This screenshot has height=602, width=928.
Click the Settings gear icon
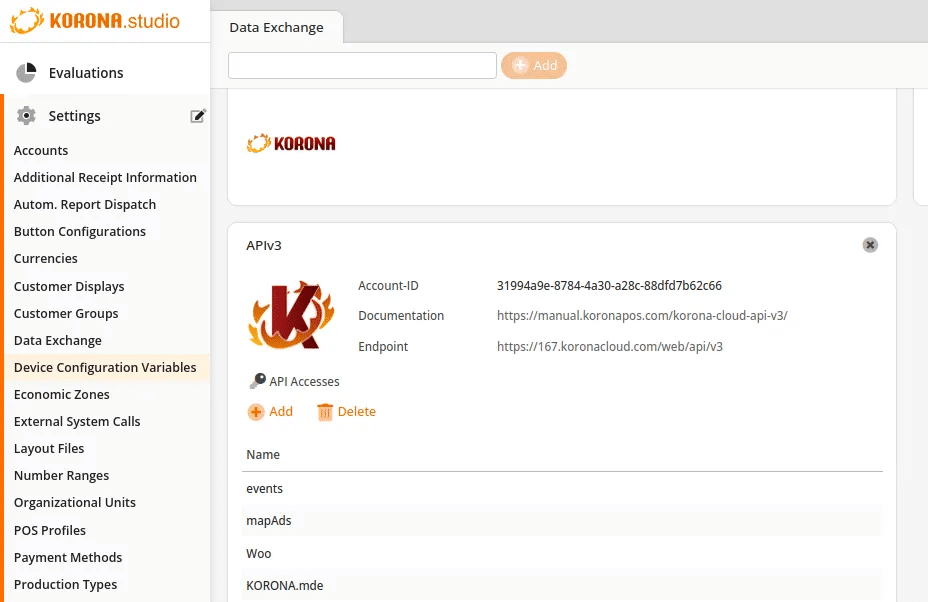tap(27, 116)
